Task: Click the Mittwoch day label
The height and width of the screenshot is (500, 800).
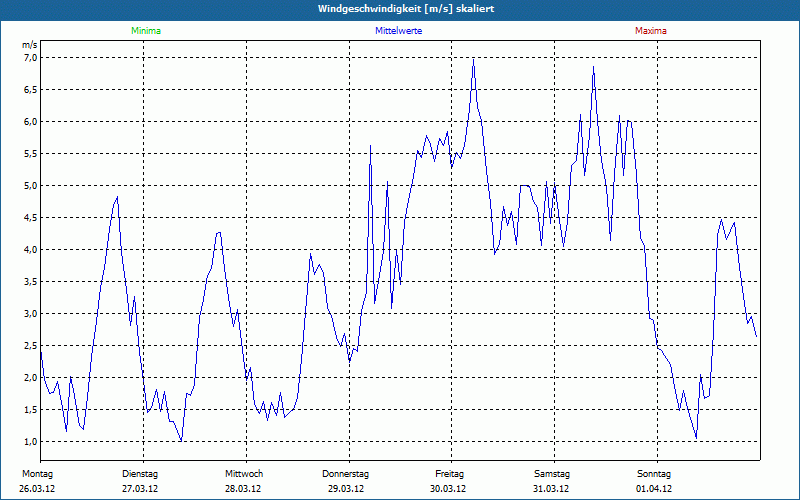Action: (x=244, y=474)
